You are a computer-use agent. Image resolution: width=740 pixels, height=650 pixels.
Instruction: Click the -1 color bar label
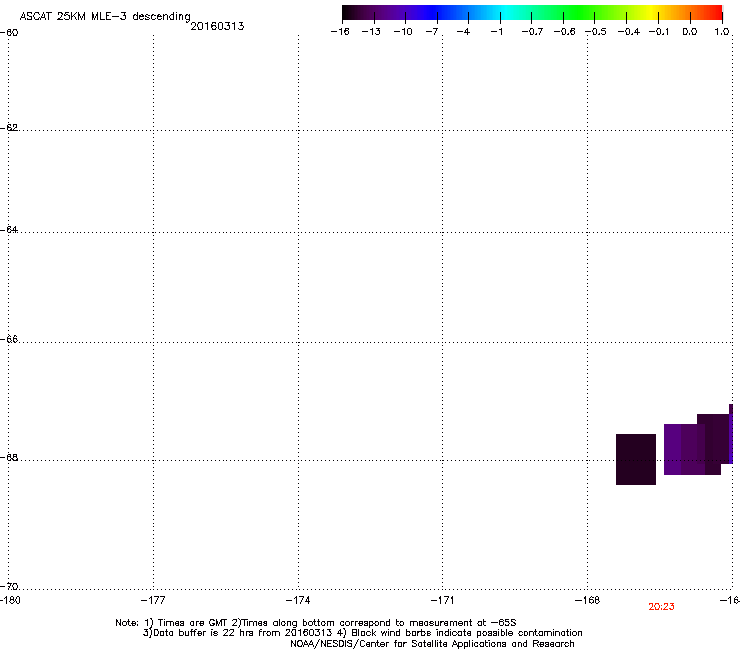[x=496, y=32]
